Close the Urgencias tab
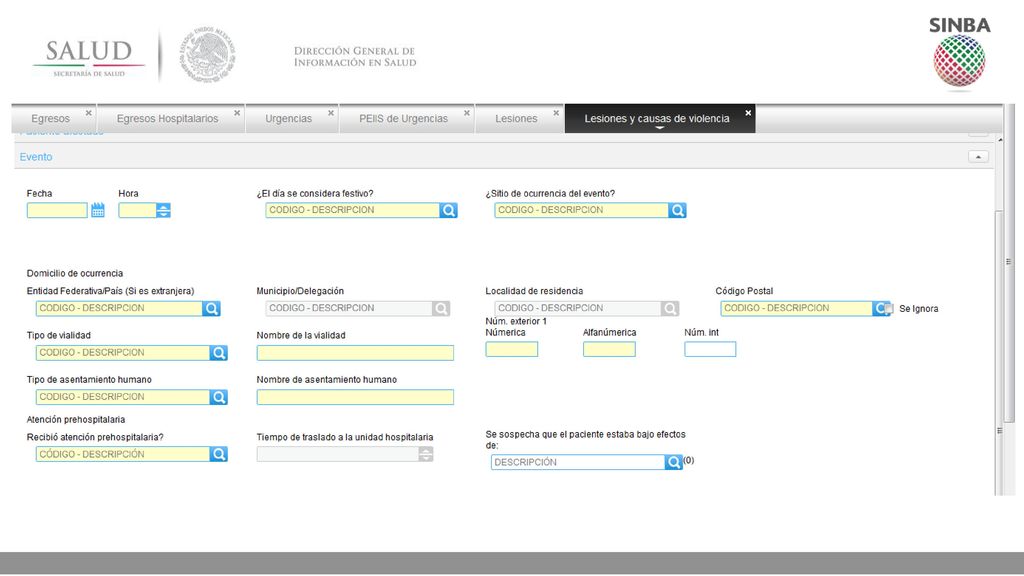 pos(331,113)
